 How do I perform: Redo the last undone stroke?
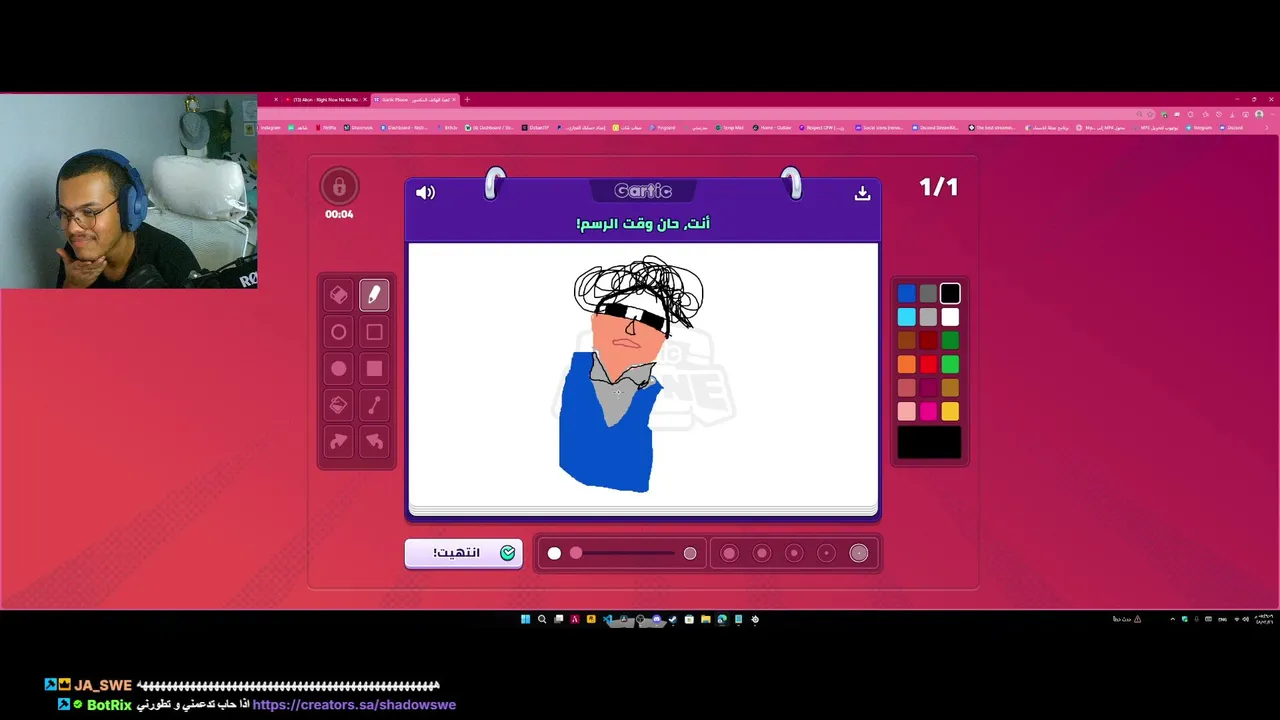[x=339, y=441]
